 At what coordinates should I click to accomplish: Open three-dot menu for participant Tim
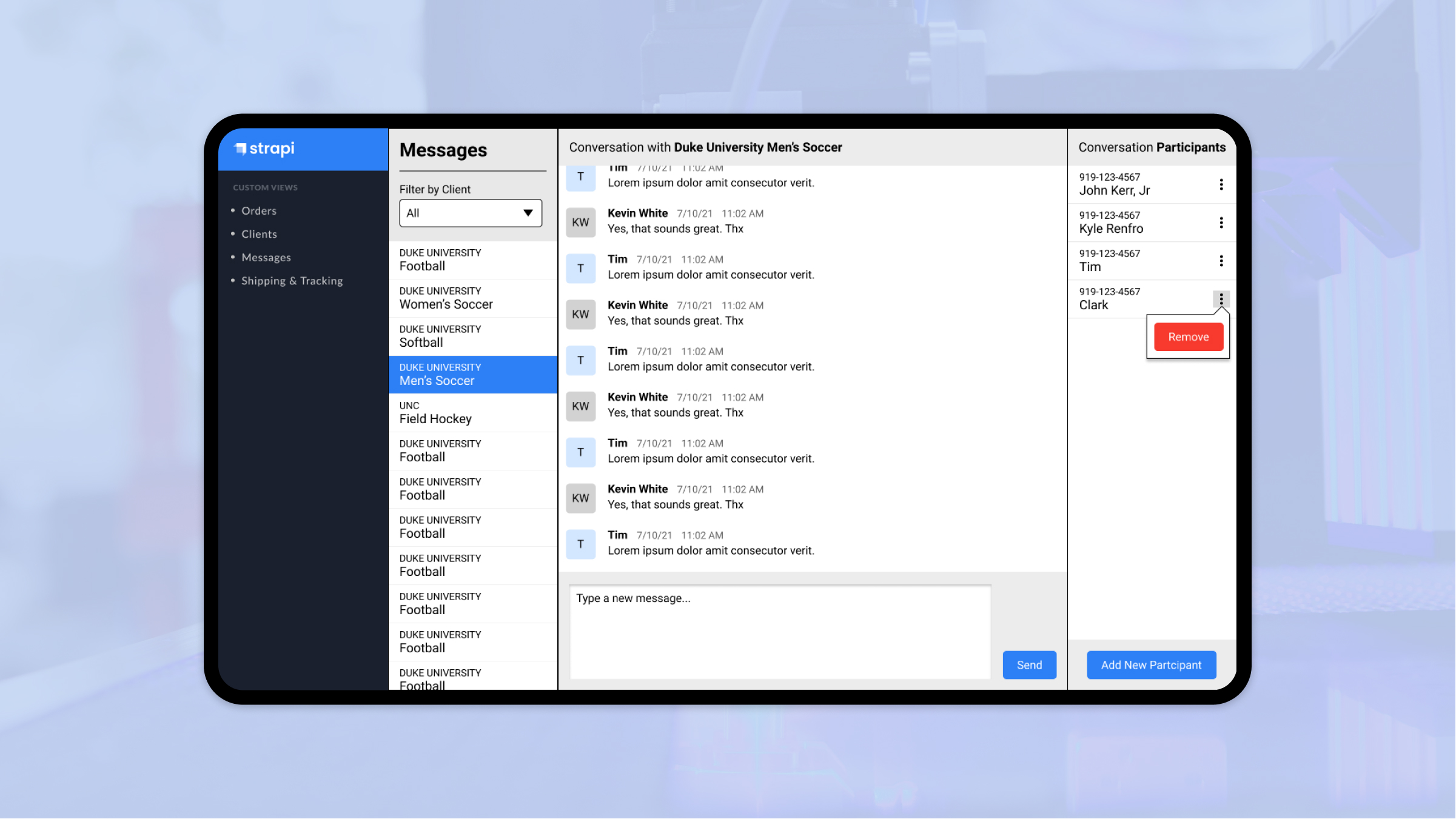pos(1221,261)
